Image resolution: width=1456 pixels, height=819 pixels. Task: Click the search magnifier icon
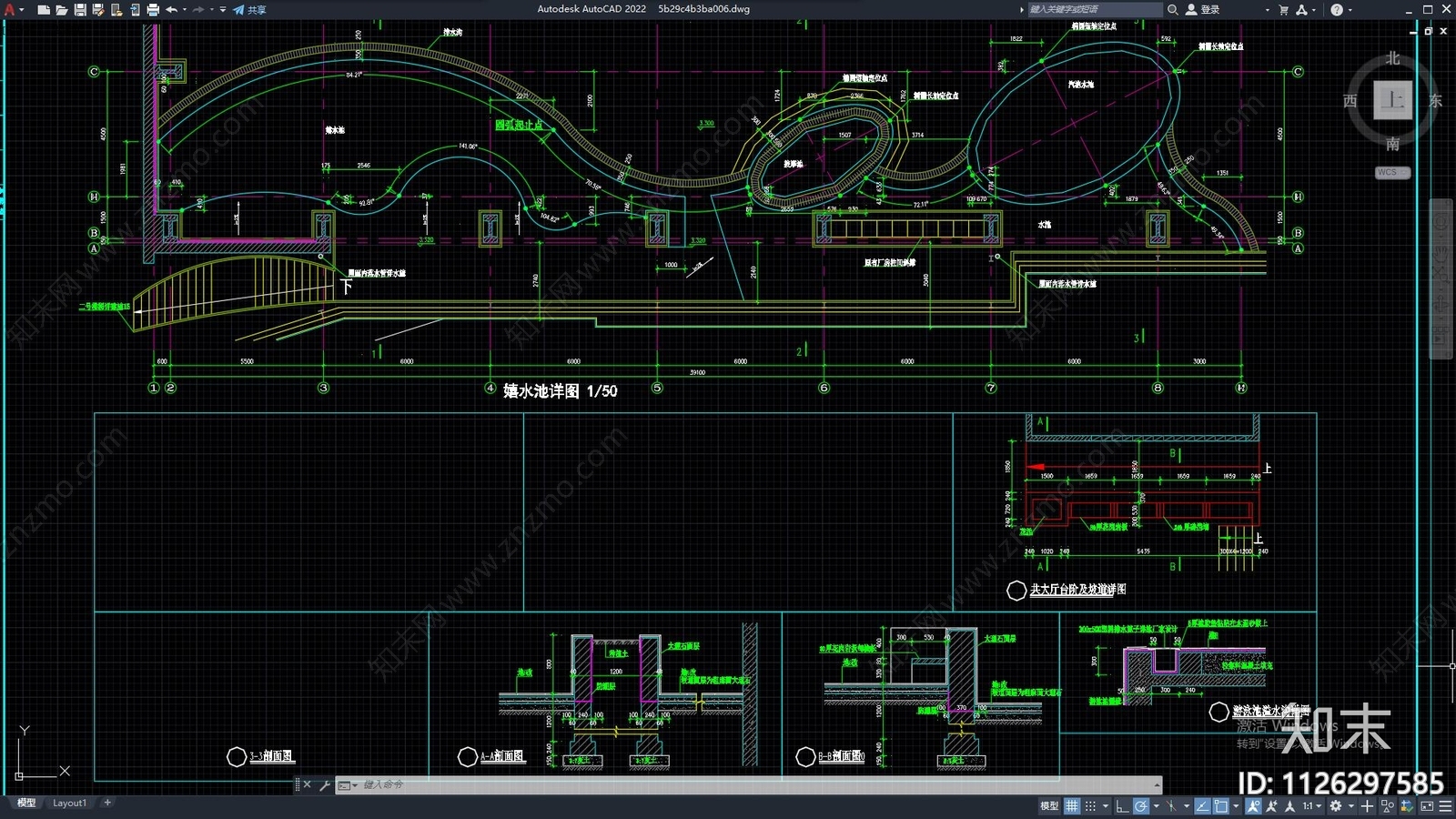point(1172,9)
